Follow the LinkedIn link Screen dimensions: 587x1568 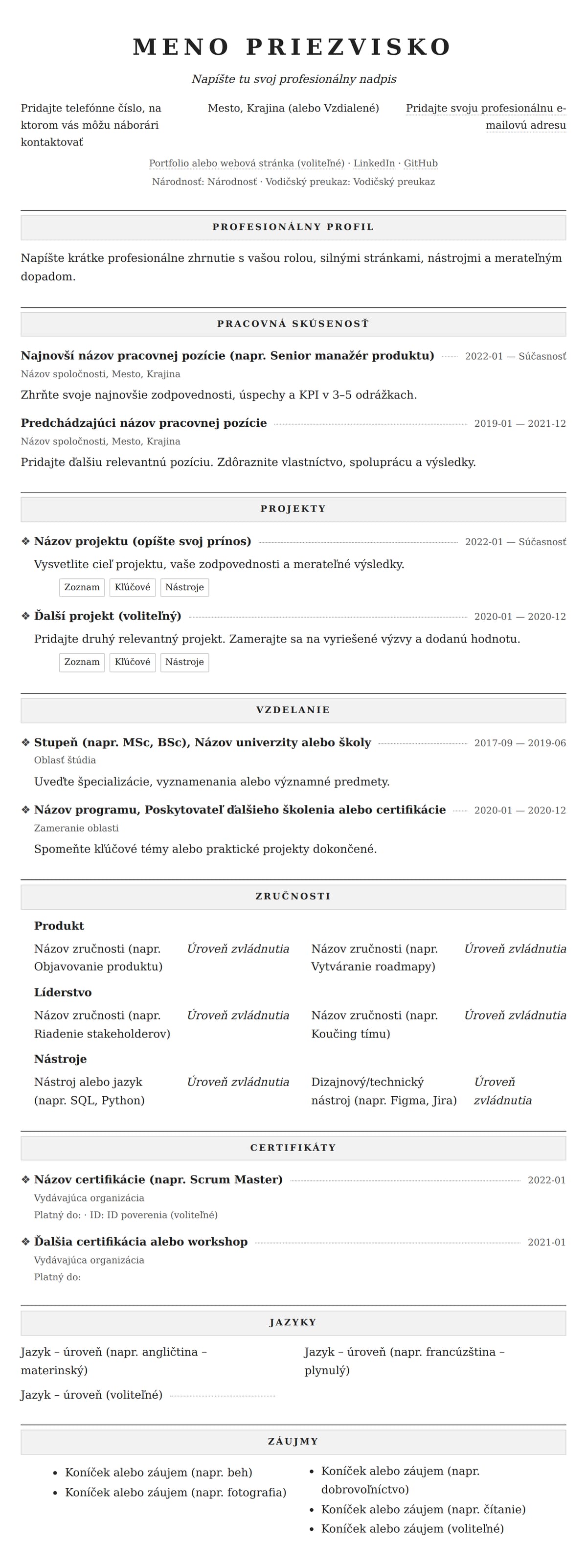(x=374, y=163)
